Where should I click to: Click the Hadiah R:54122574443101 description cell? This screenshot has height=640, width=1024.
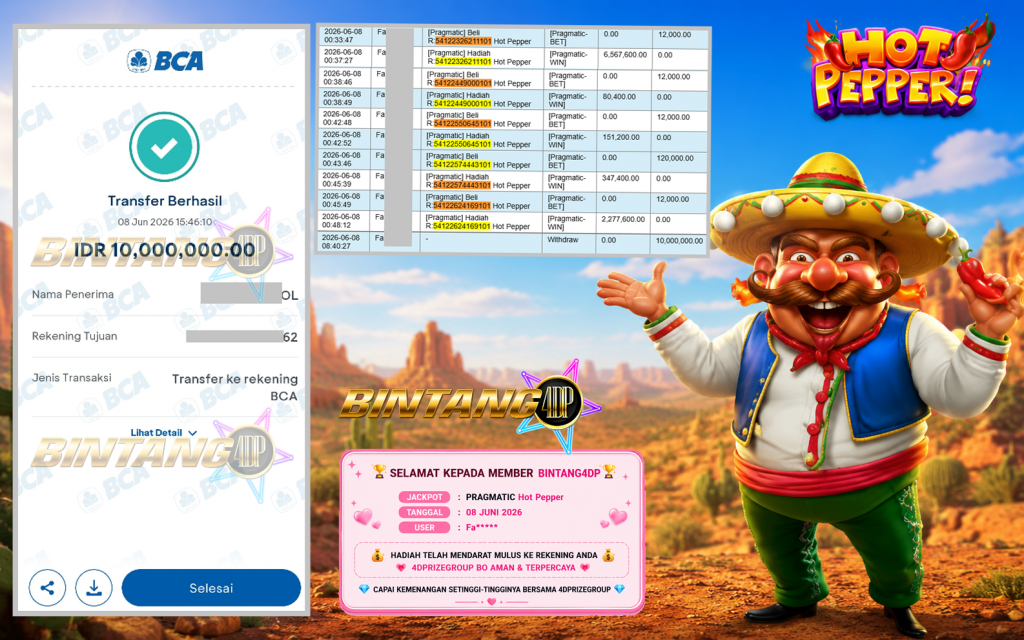coord(480,182)
